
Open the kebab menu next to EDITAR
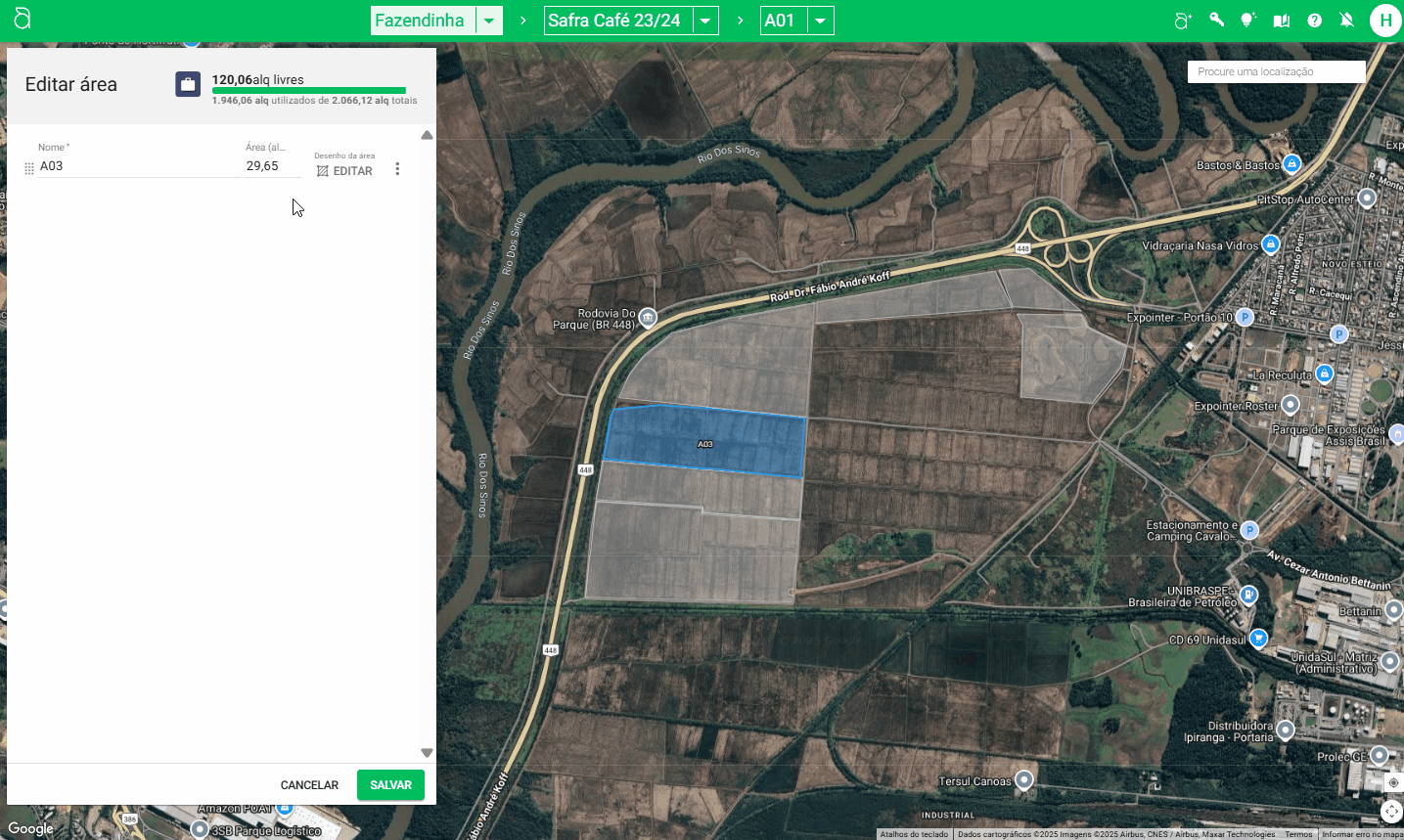[397, 168]
